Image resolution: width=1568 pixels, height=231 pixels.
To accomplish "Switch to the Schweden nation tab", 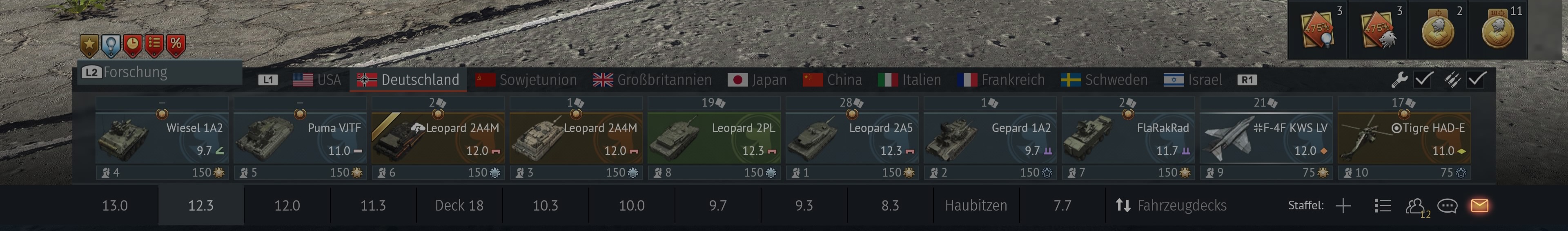I will pyautogui.click(x=1104, y=80).
